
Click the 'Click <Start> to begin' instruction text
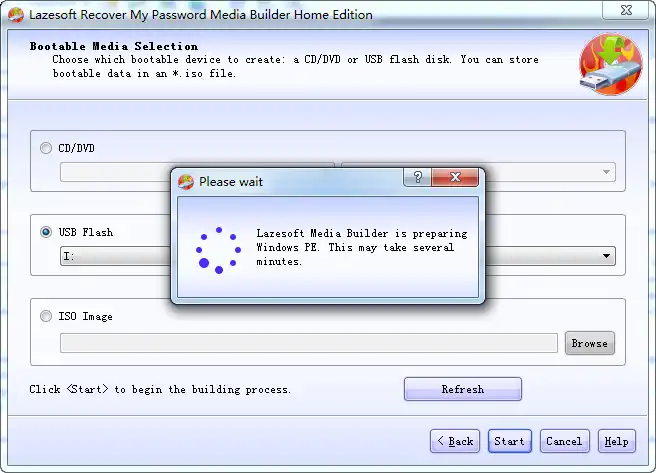[160, 389]
